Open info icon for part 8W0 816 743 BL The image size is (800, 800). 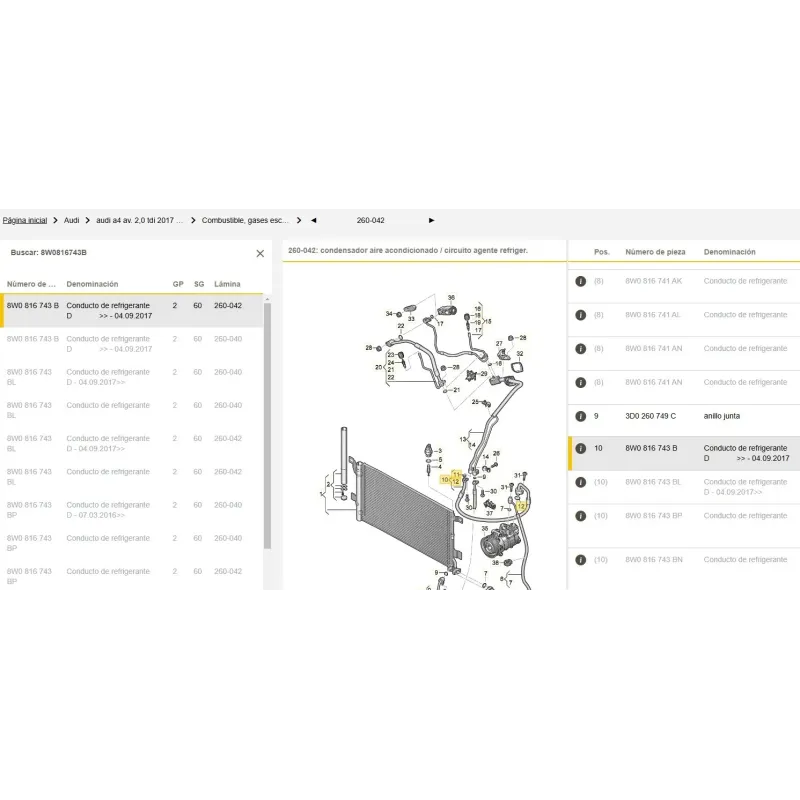[580, 482]
